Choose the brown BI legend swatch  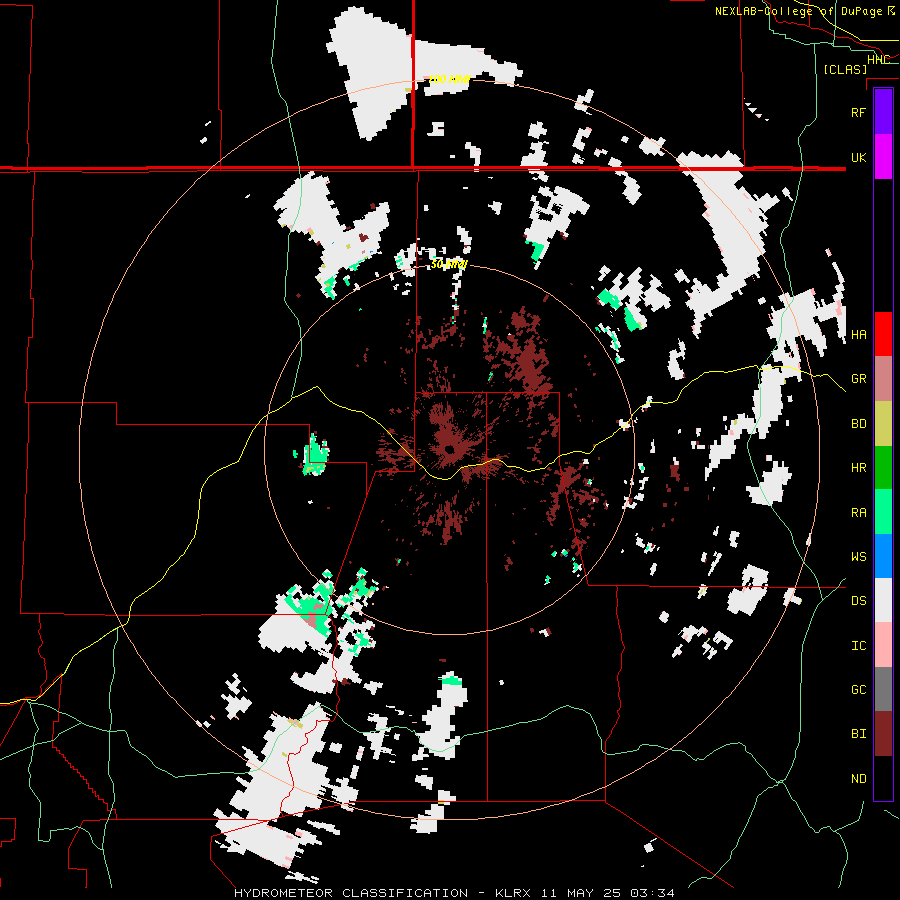(883, 734)
